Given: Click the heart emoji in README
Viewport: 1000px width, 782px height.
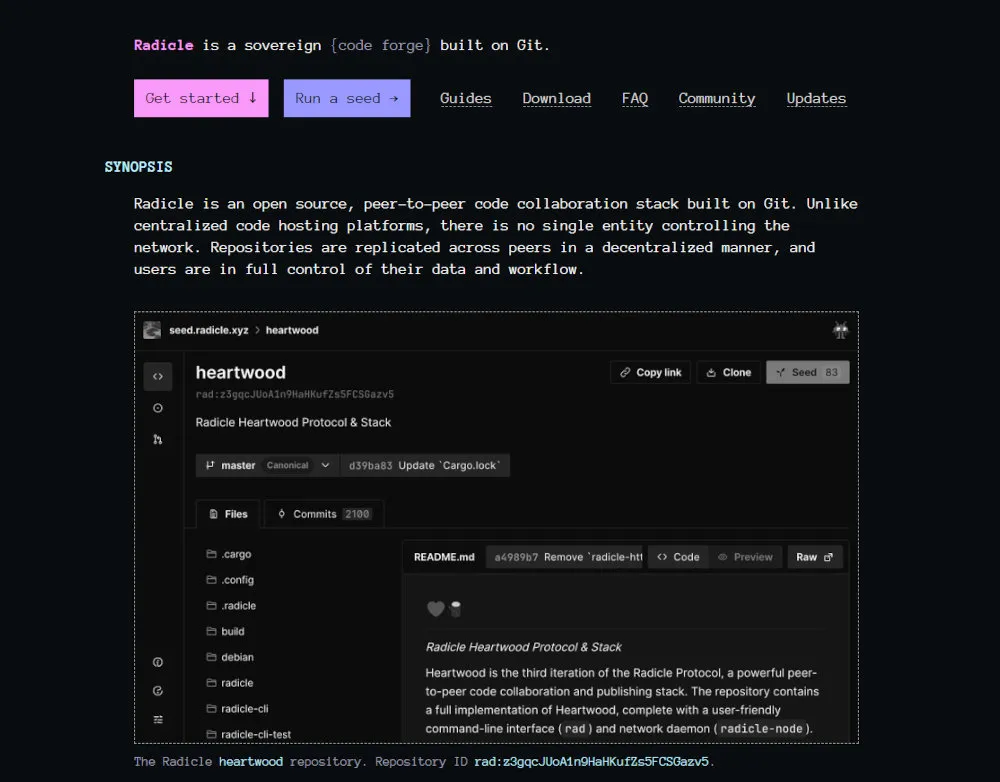Looking at the screenshot, I should pos(436,609).
